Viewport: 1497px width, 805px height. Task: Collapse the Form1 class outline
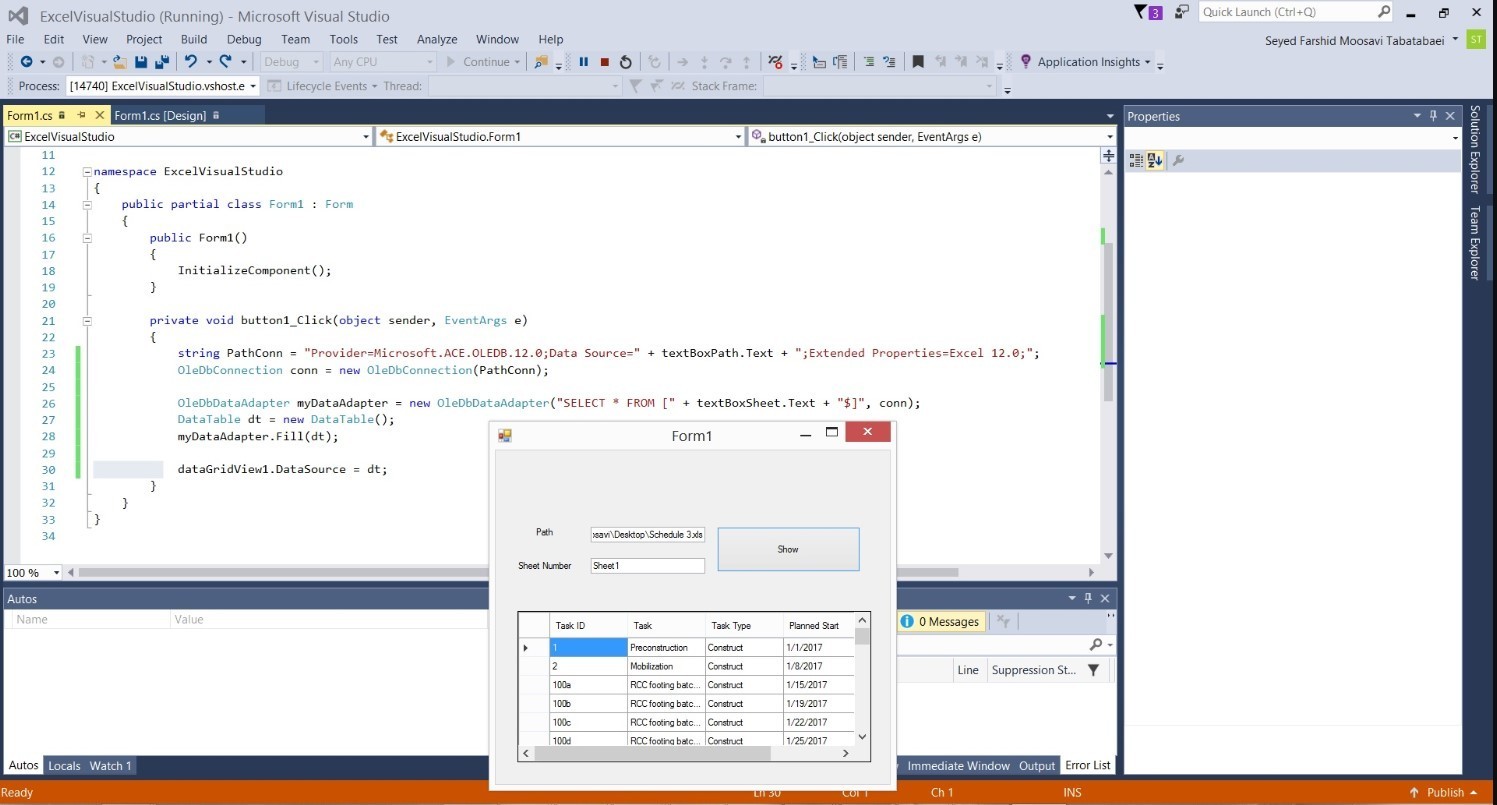click(87, 204)
